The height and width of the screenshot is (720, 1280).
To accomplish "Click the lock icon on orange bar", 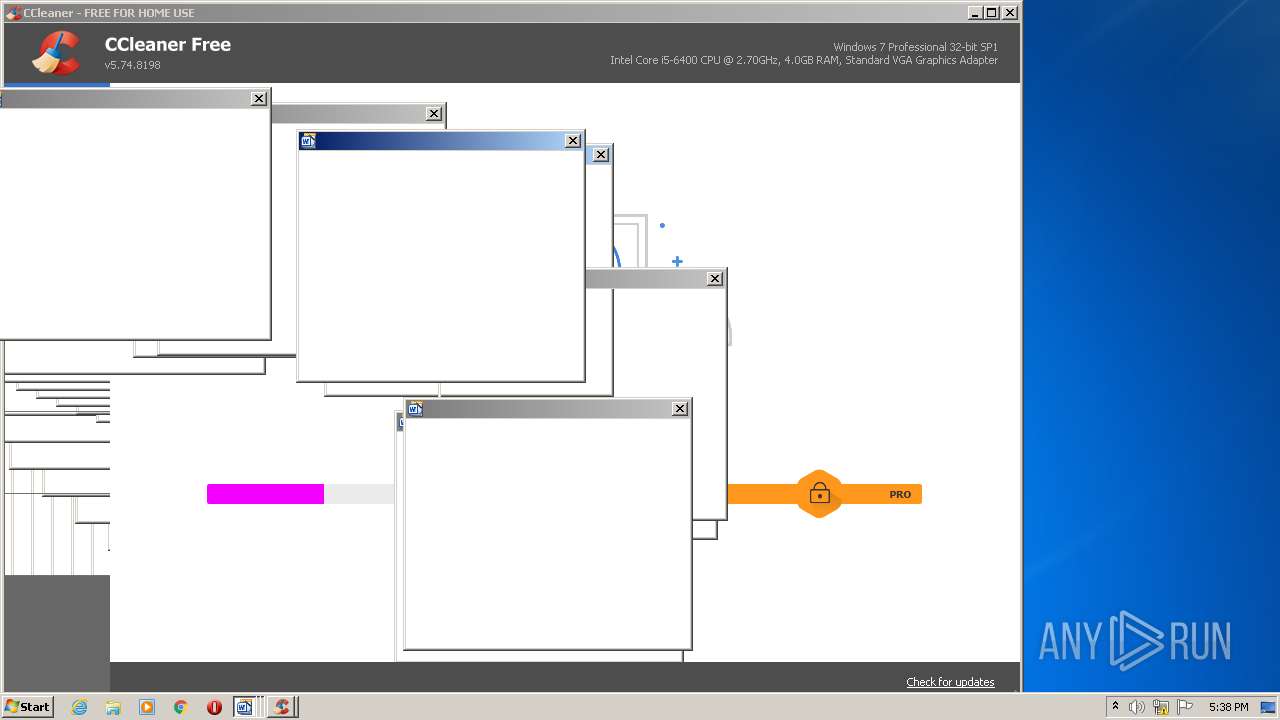I will pos(820,494).
